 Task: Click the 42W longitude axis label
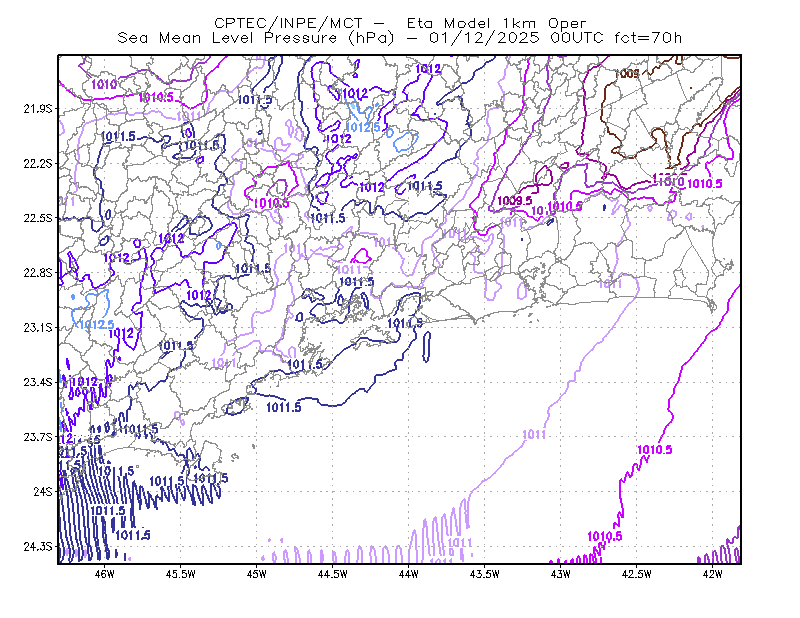pyautogui.click(x=712, y=574)
